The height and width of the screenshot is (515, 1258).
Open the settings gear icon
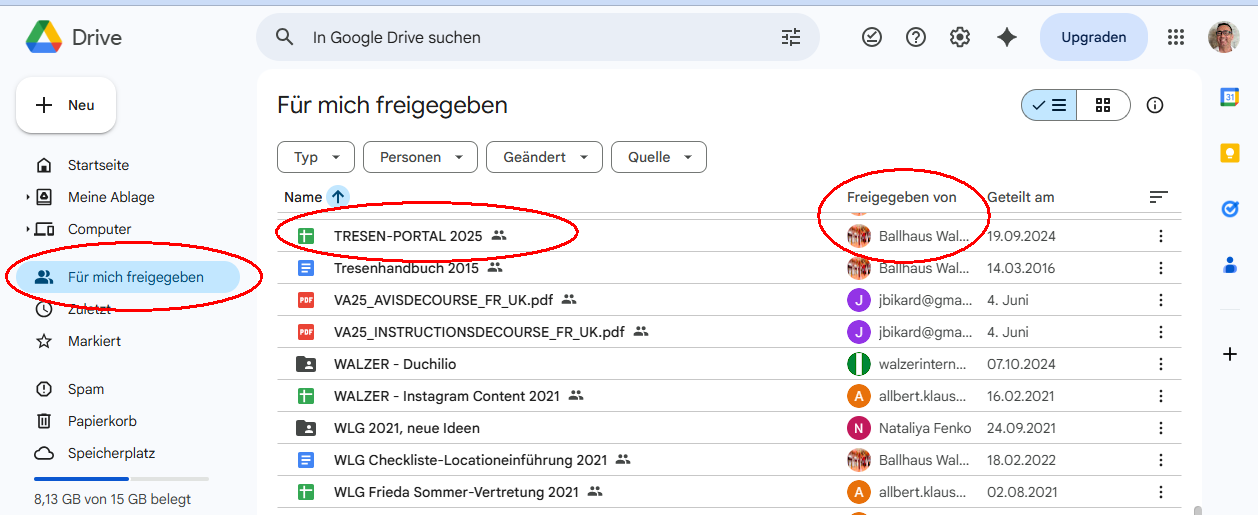coord(960,37)
